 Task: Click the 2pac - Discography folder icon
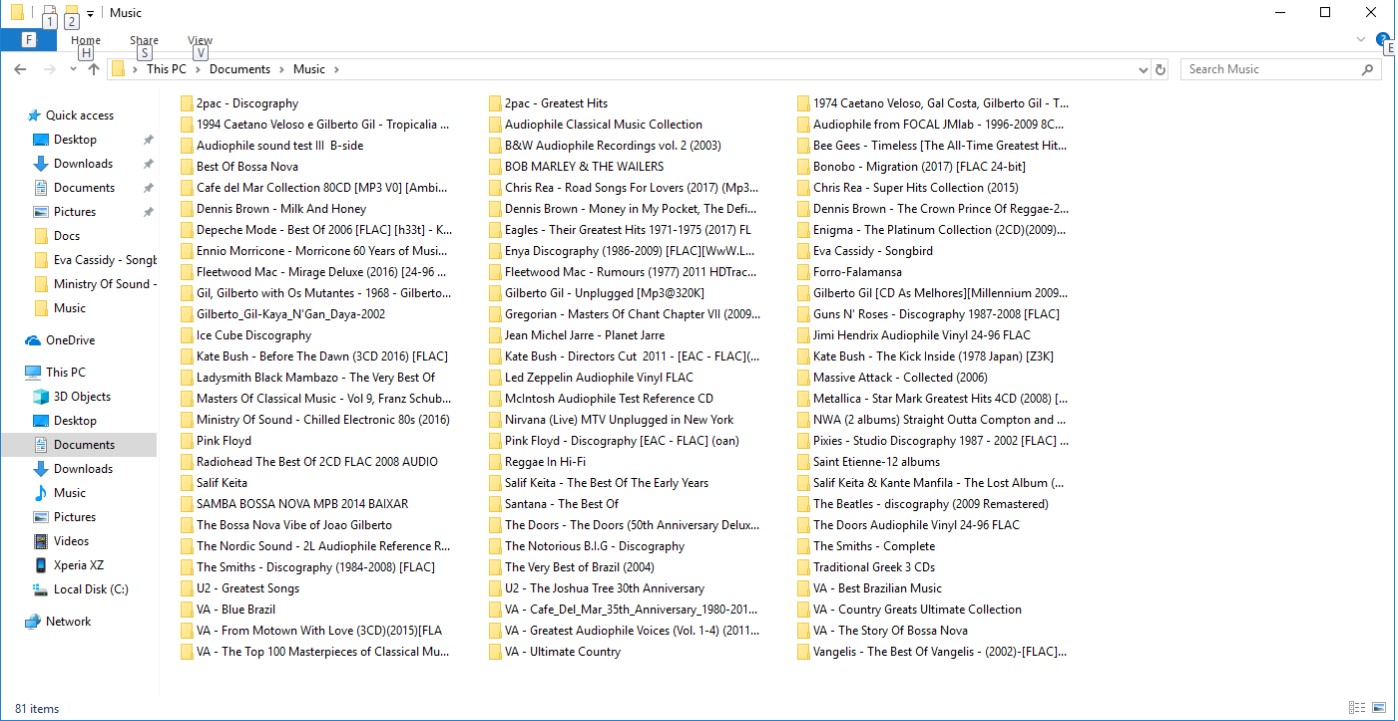[186, 103]
